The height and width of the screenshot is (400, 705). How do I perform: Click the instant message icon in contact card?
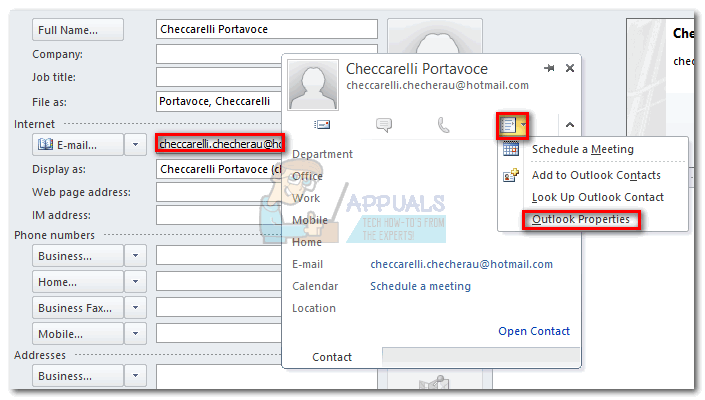[x=384, y=124]
